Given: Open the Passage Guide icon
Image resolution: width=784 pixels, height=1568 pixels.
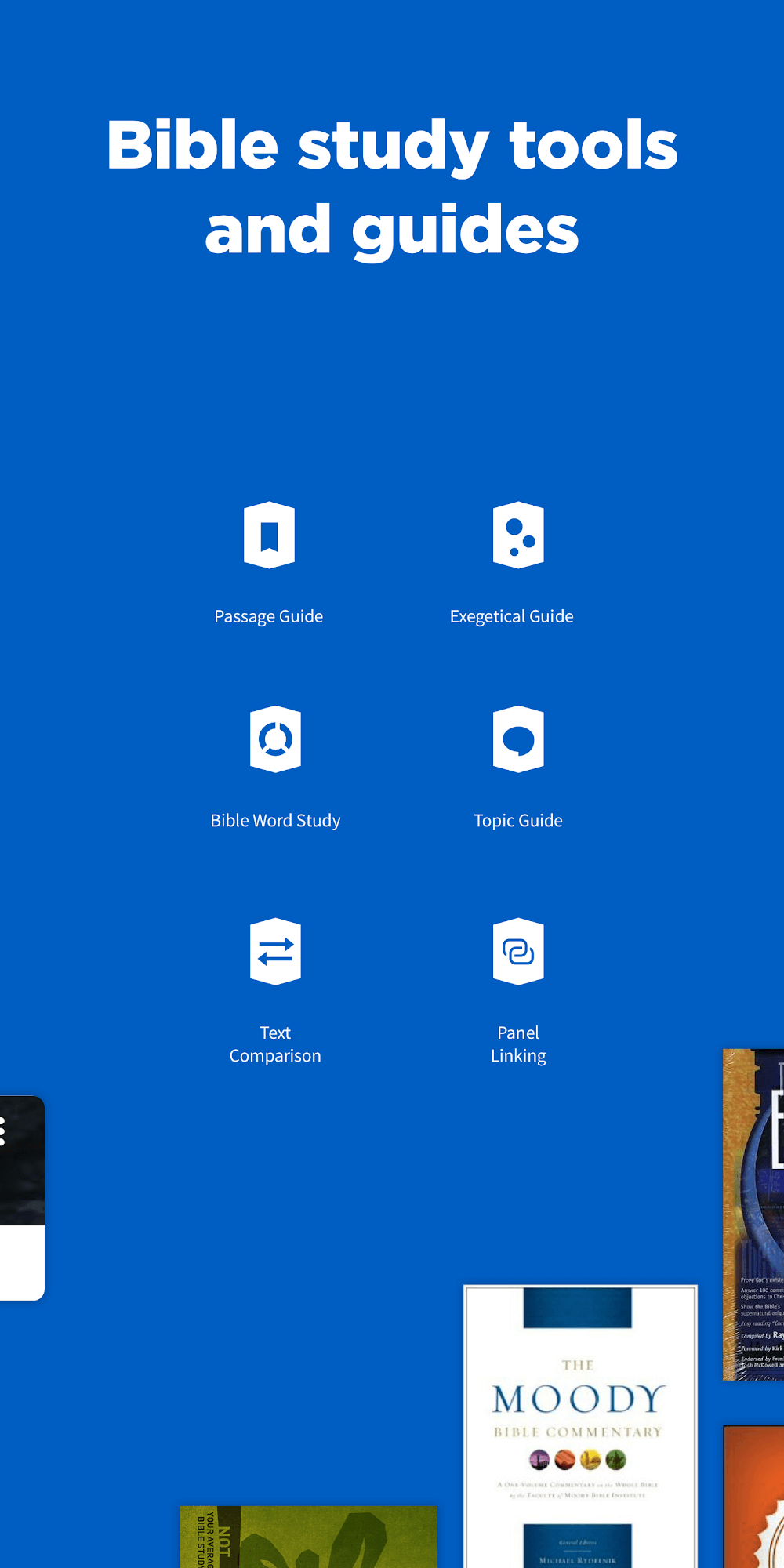Looking at the screenshot, I should tap(269, 535).
